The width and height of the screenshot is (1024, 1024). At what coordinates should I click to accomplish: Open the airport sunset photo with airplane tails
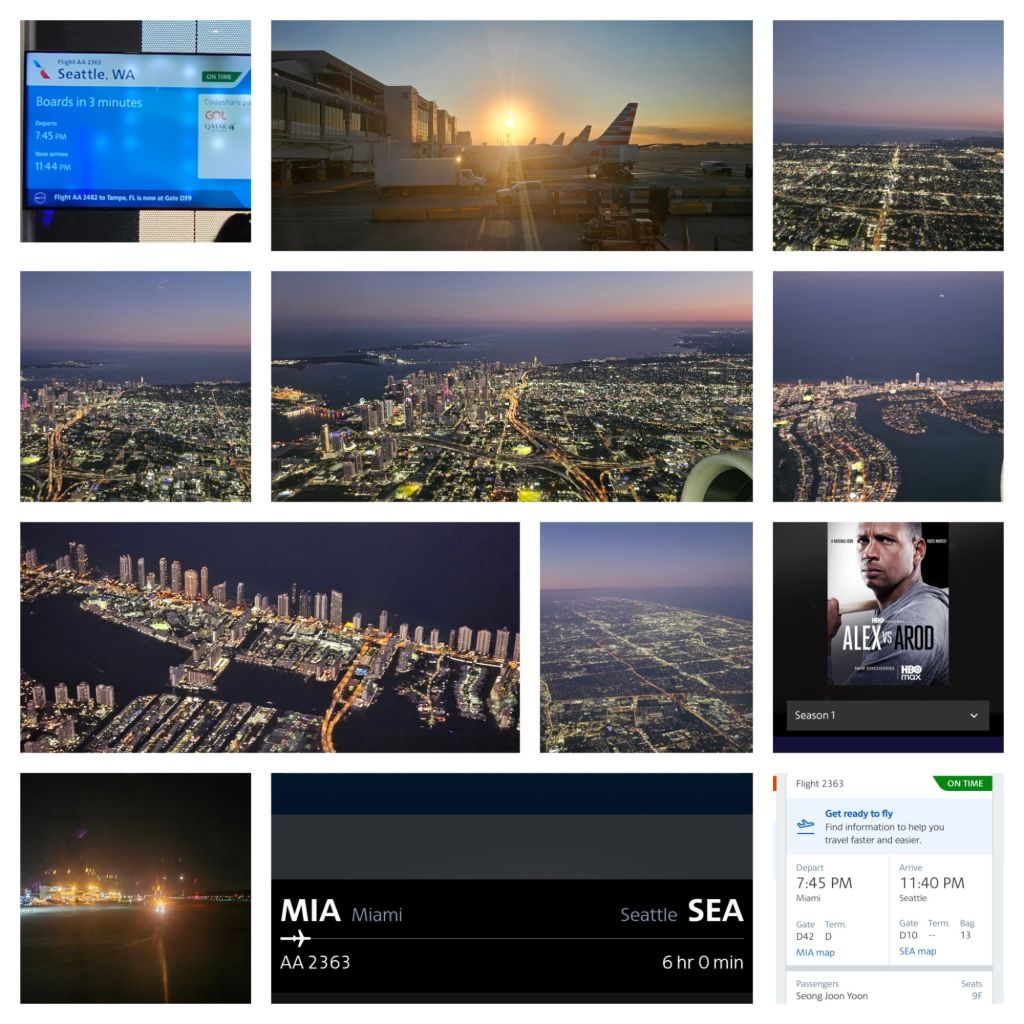[511, 135]
